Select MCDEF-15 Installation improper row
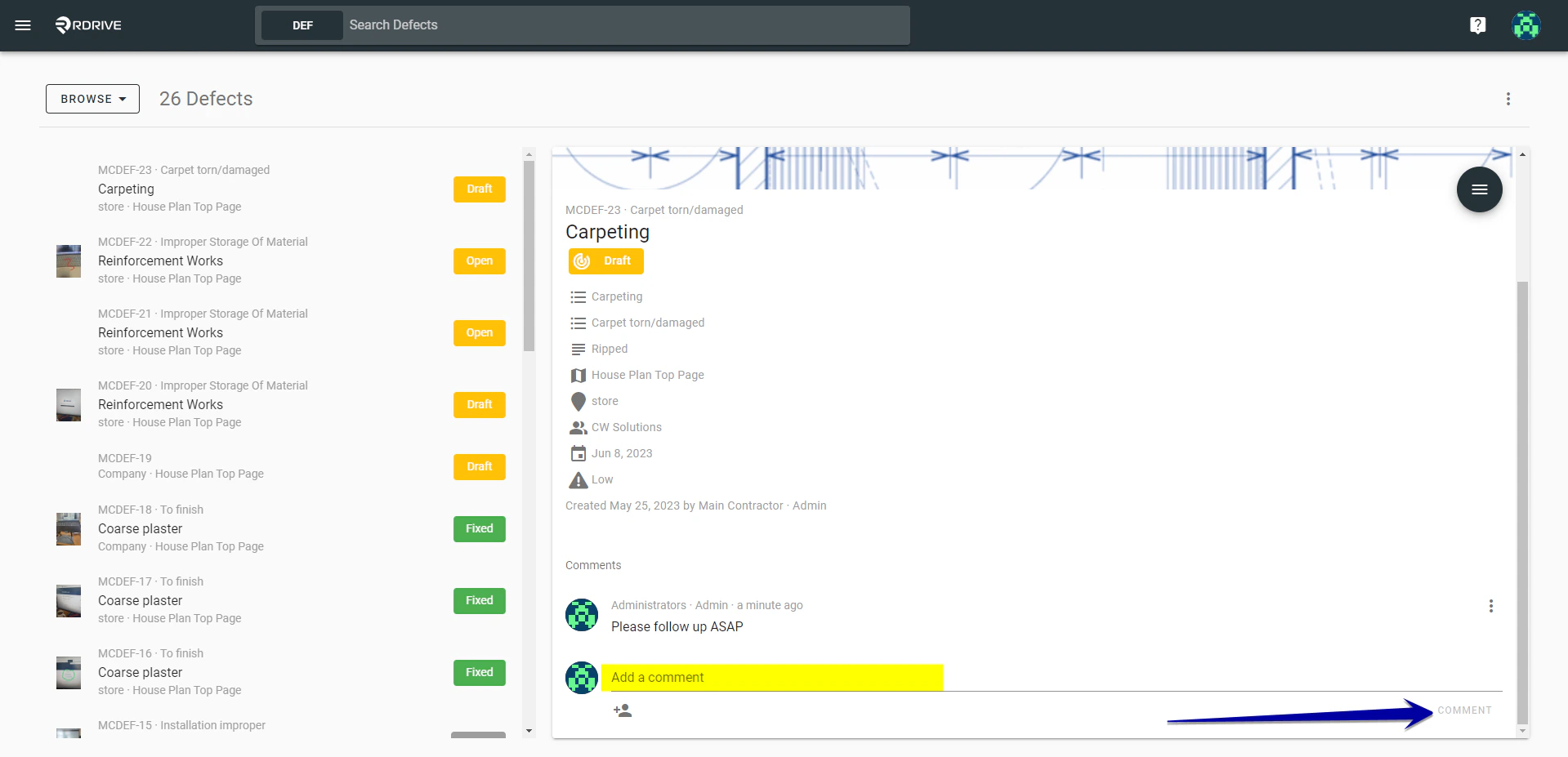 pos(281,725)
